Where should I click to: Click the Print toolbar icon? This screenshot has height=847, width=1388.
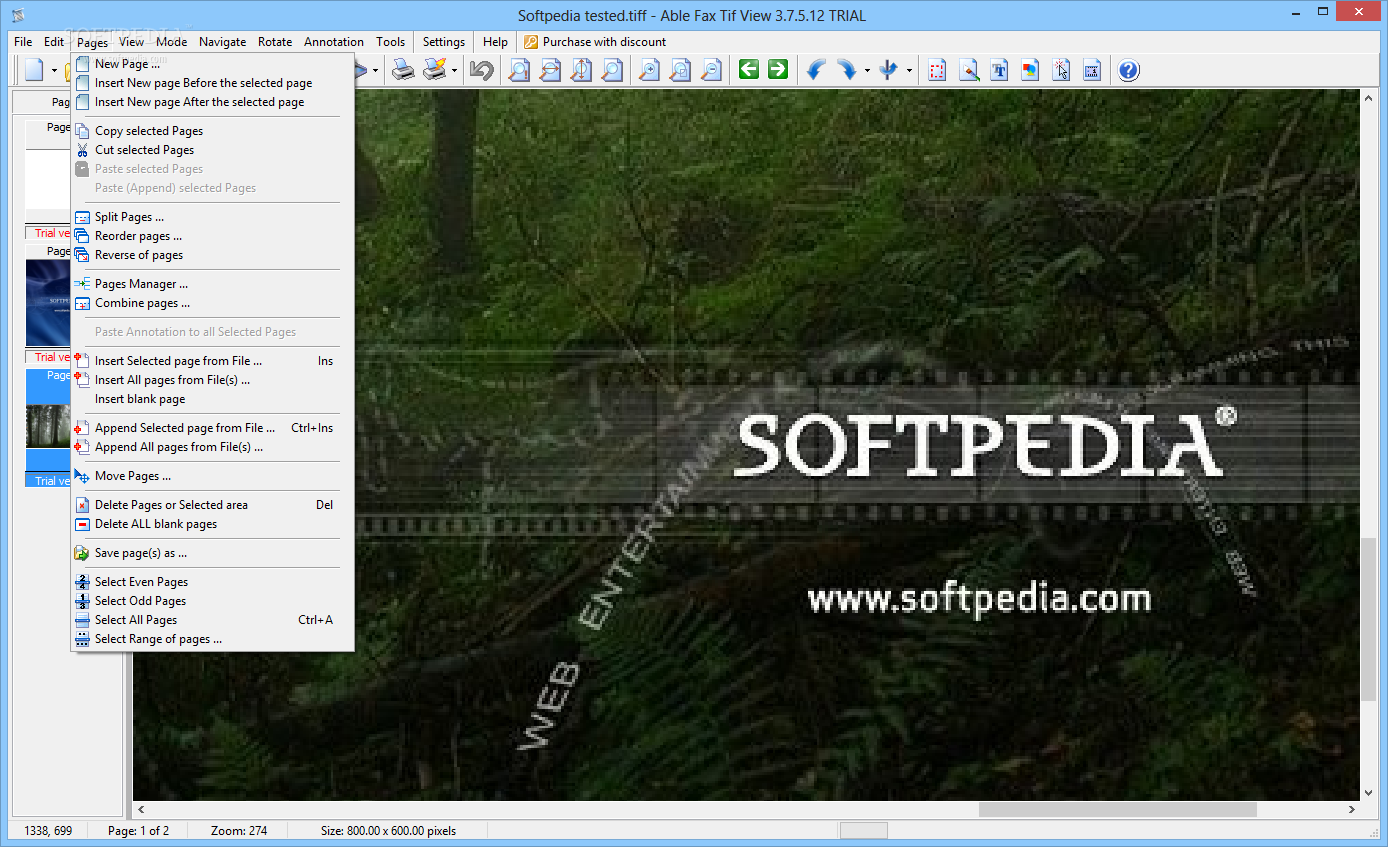402,70
